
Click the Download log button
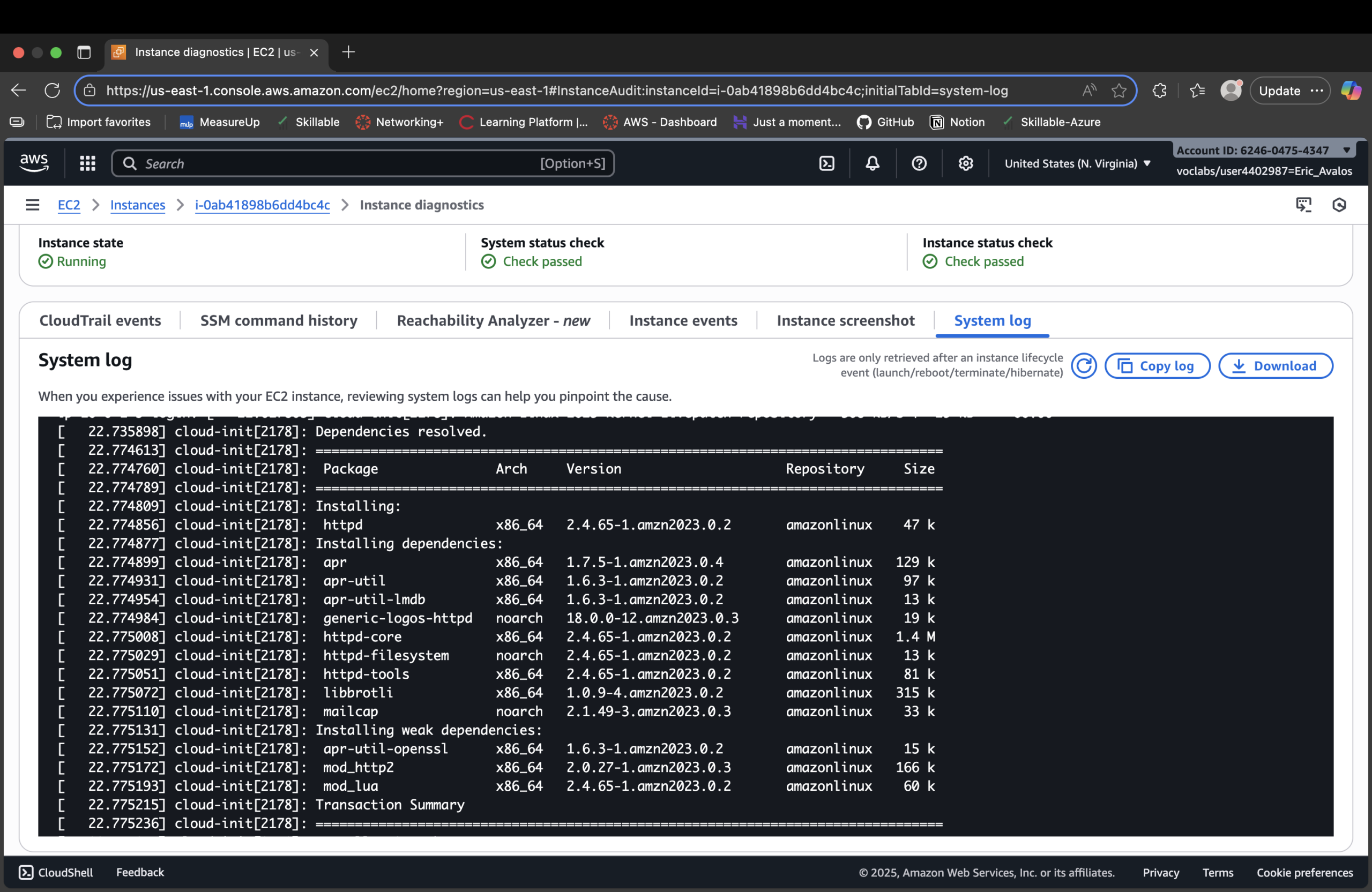click(1276, 365)
